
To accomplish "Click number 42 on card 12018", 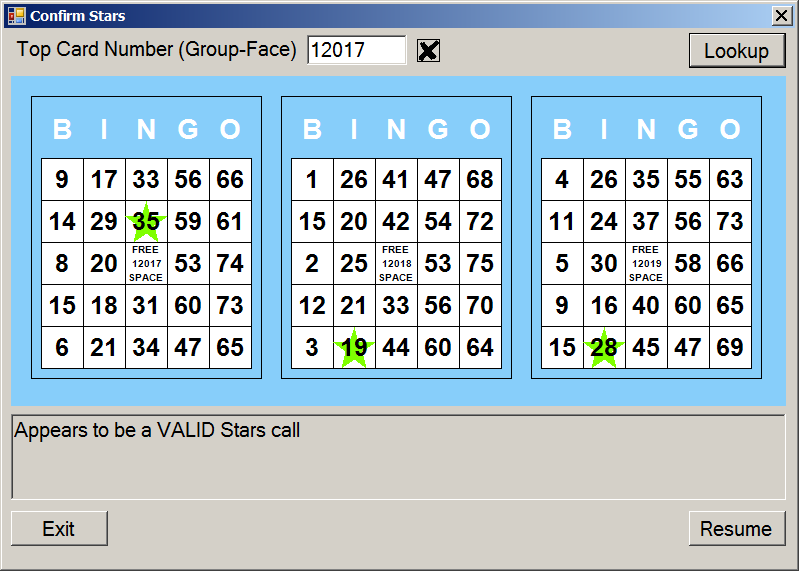I will pos(396,222).
